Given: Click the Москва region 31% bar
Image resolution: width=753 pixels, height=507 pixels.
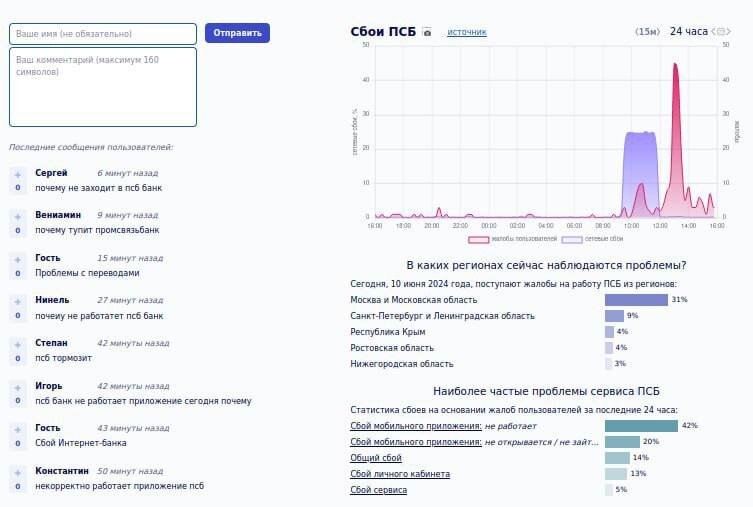Looking at the screenshot, I should point(636,300).
